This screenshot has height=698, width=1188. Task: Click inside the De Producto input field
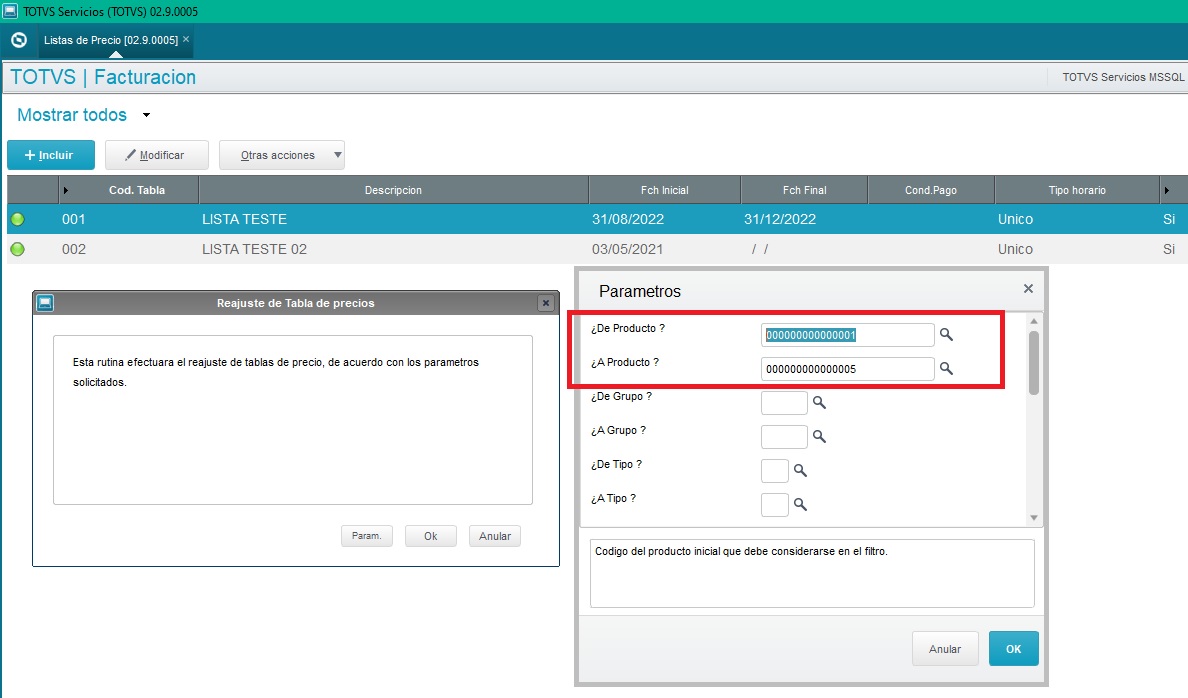point(845,335)
